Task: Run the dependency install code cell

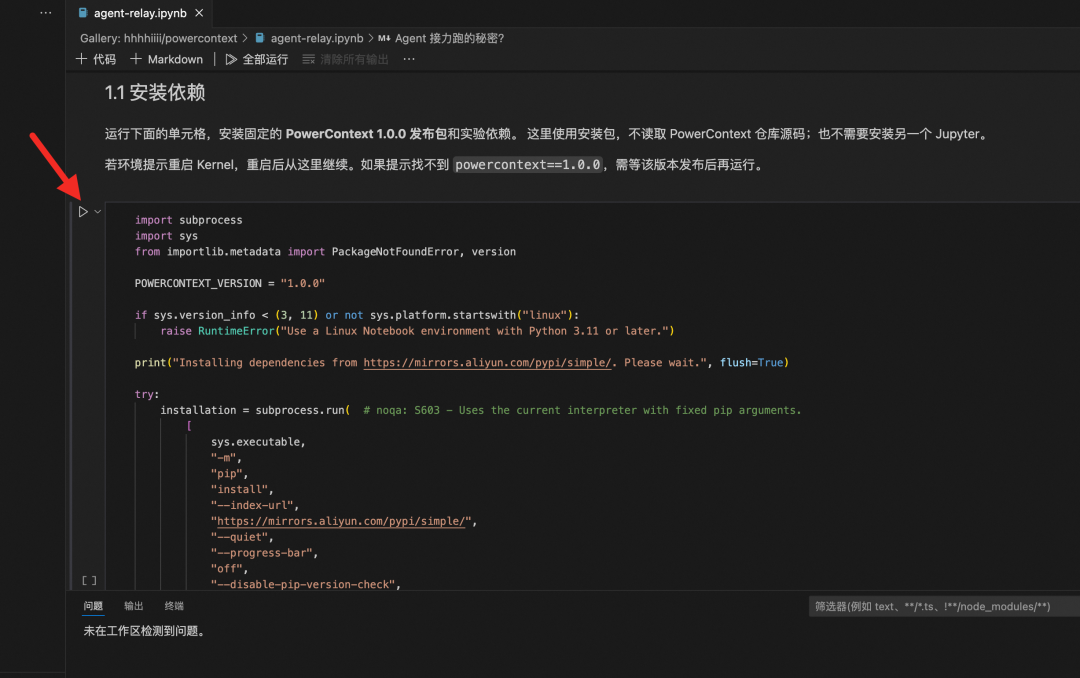Action: coord(83,212)
